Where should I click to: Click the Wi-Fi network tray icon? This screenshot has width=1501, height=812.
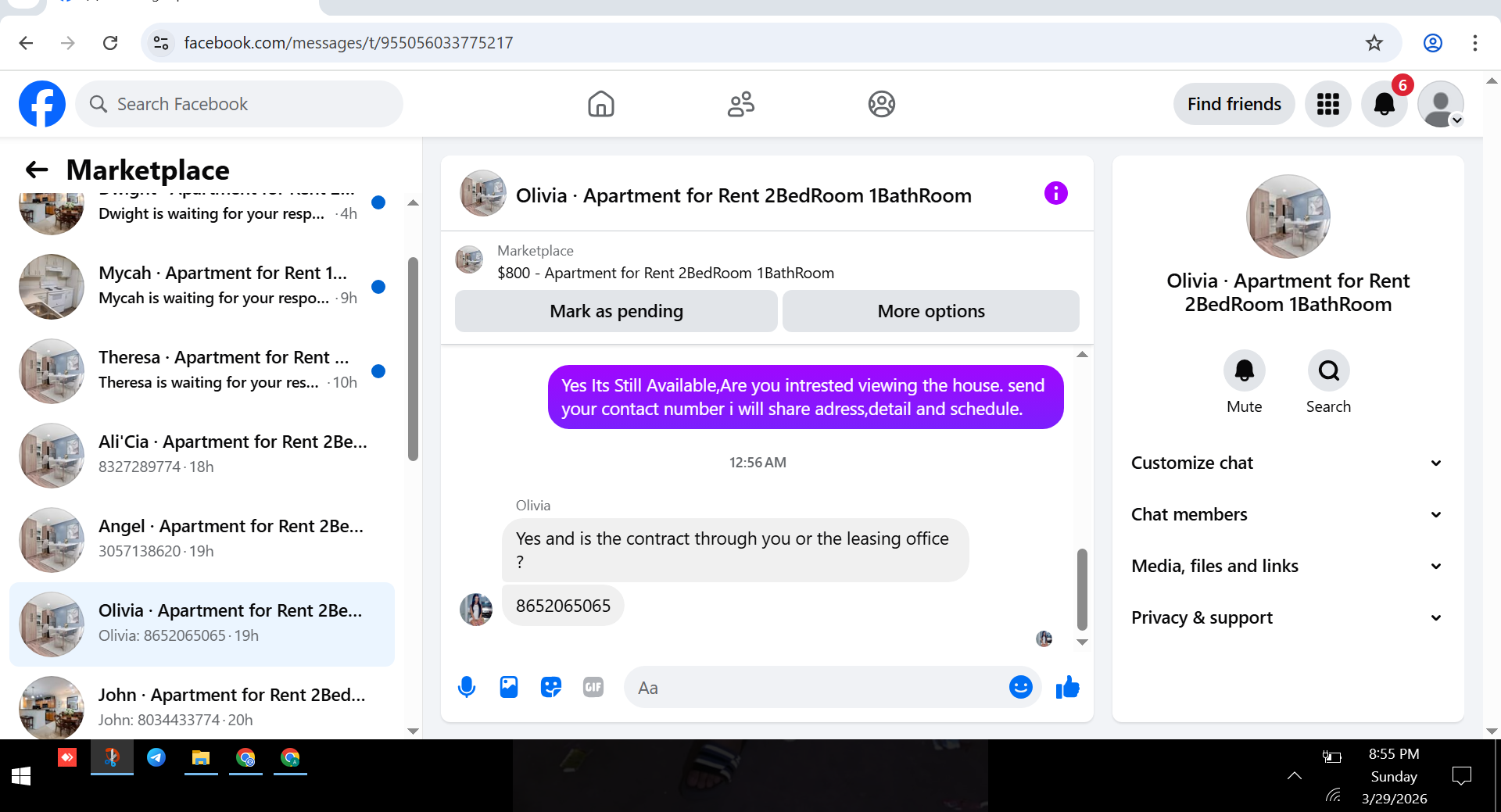[x=1334, y=796]
